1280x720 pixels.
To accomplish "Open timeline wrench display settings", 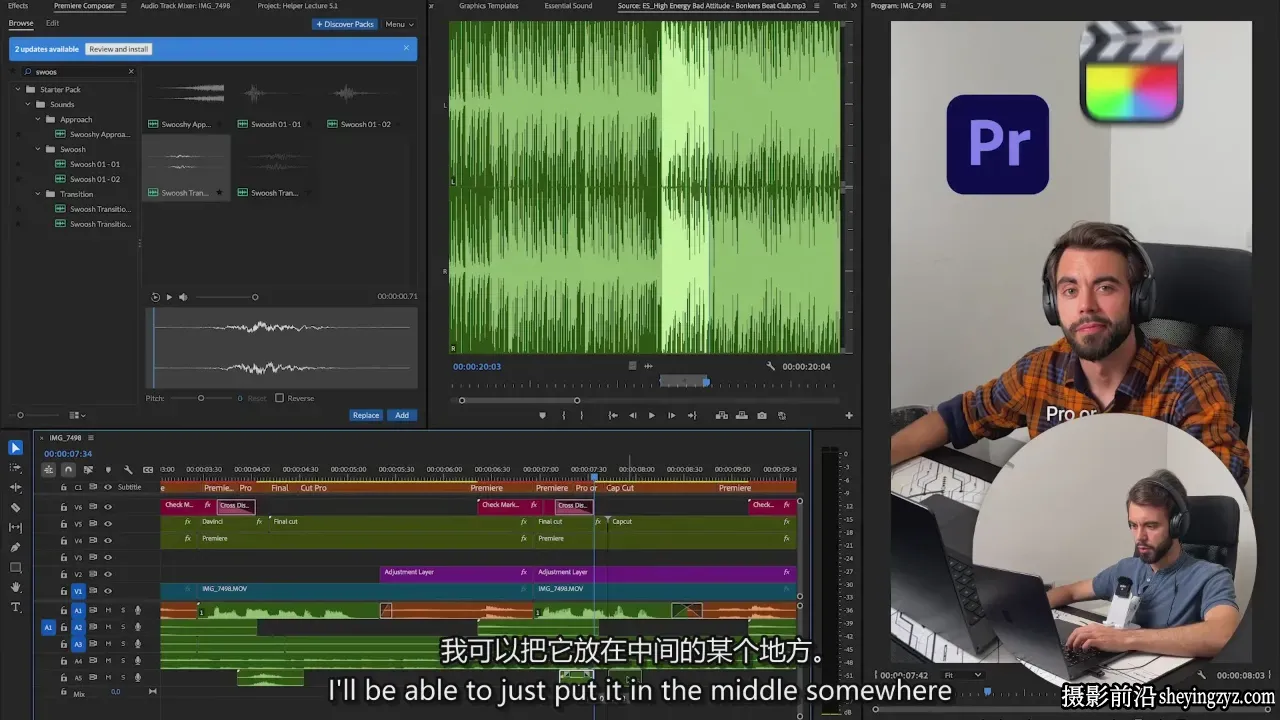I will [x=128, y=469].
